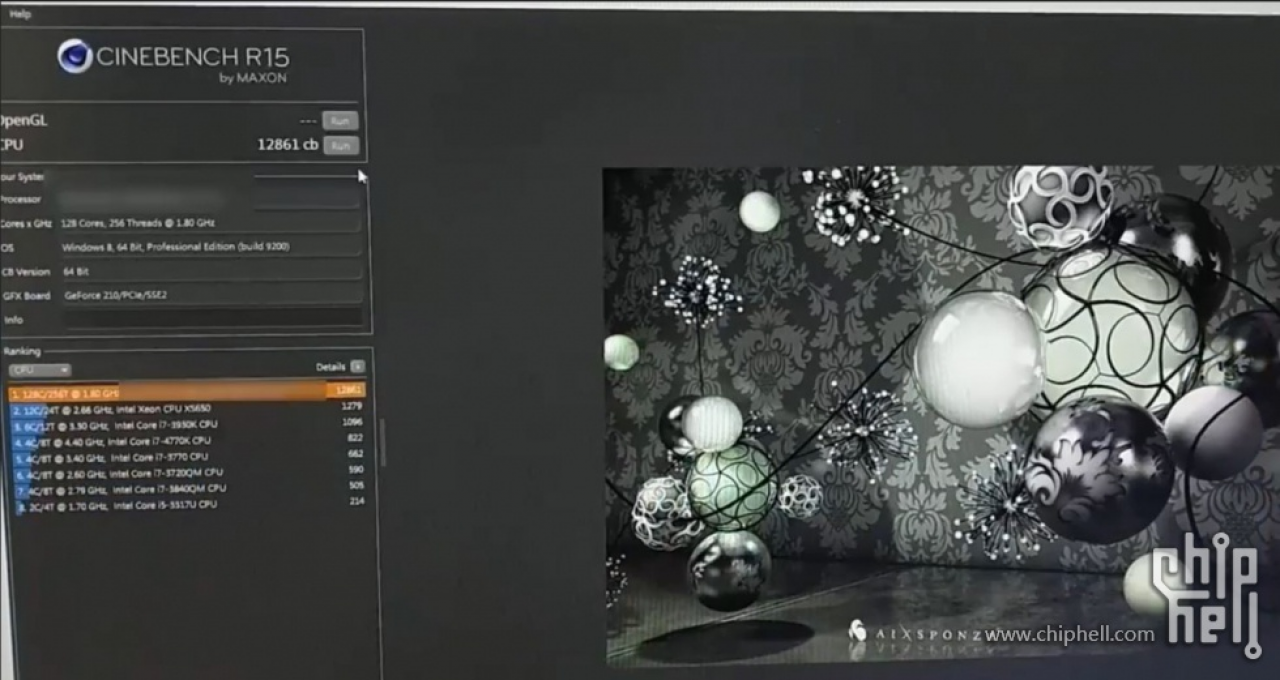1280x680 pixels.
Task: Click the OS field showing Windows 8
Action: pos(210,247)
